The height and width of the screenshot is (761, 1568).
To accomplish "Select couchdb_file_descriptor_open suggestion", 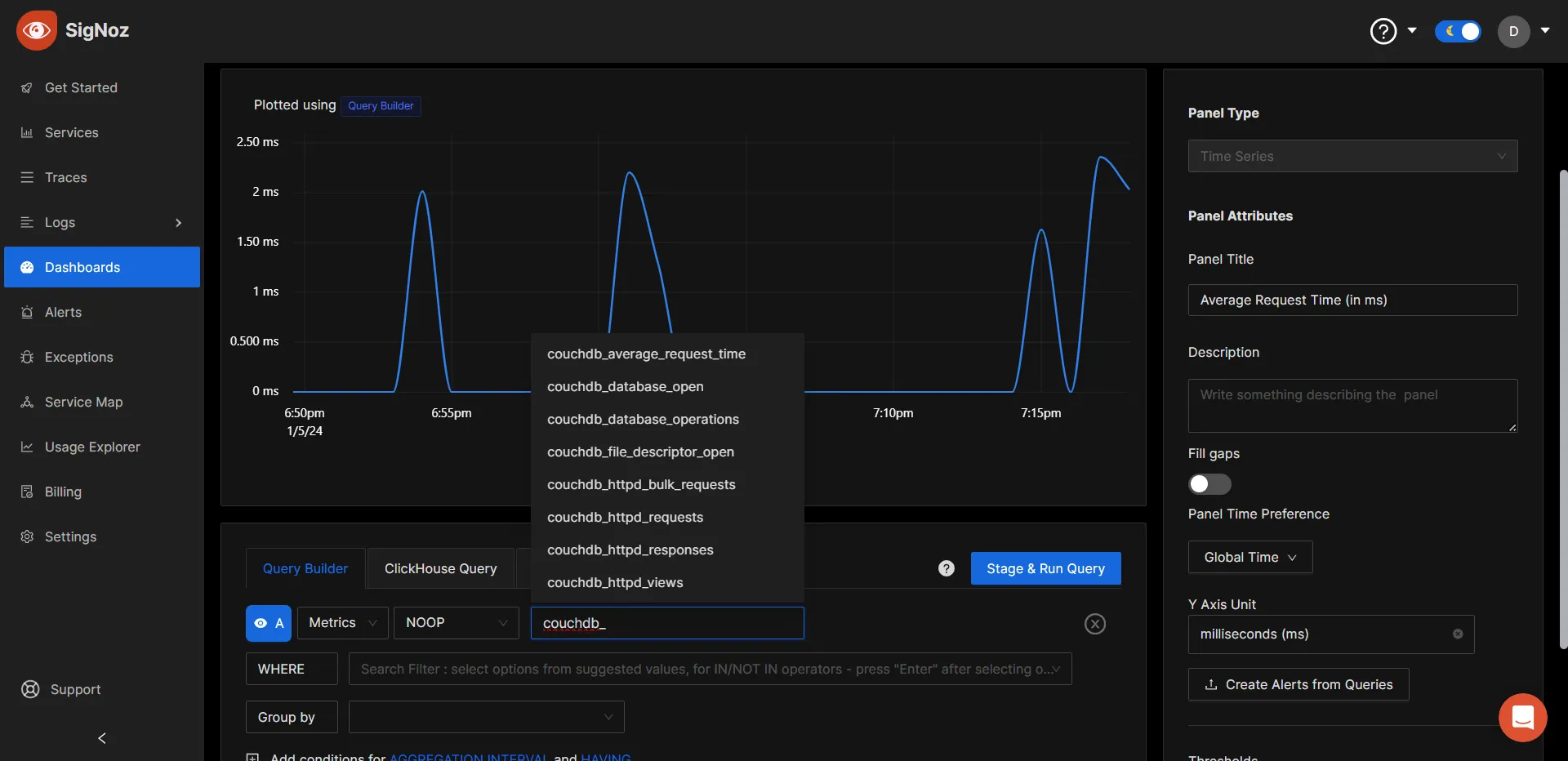I will click(667, 452).
